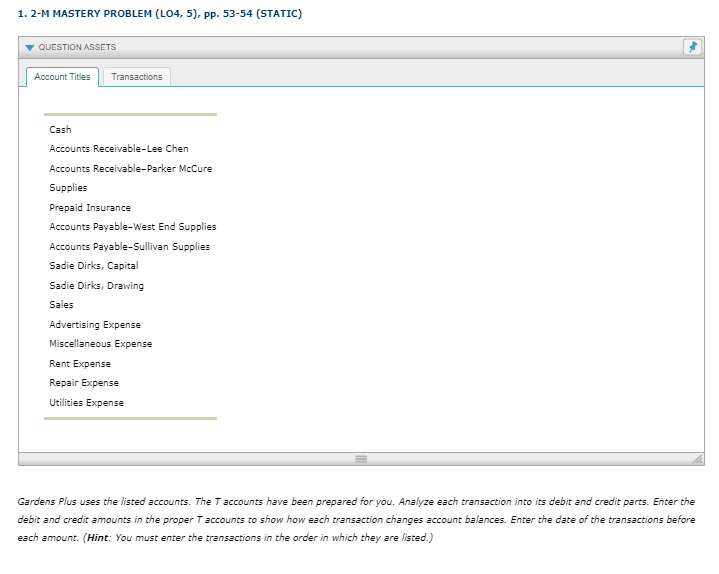719x574 pixels.
Task: Click the 2-M Mastery Problem heading
Action: pos(160,14)
